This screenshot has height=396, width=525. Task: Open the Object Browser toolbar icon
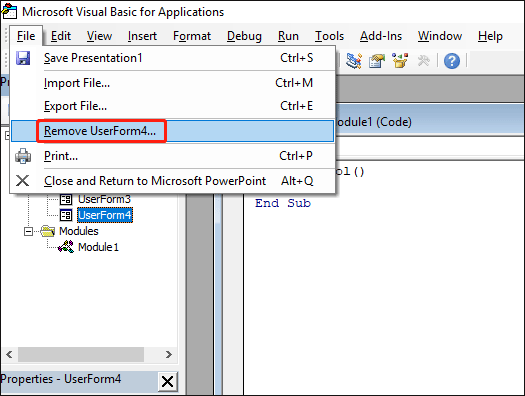pos(400,61)
